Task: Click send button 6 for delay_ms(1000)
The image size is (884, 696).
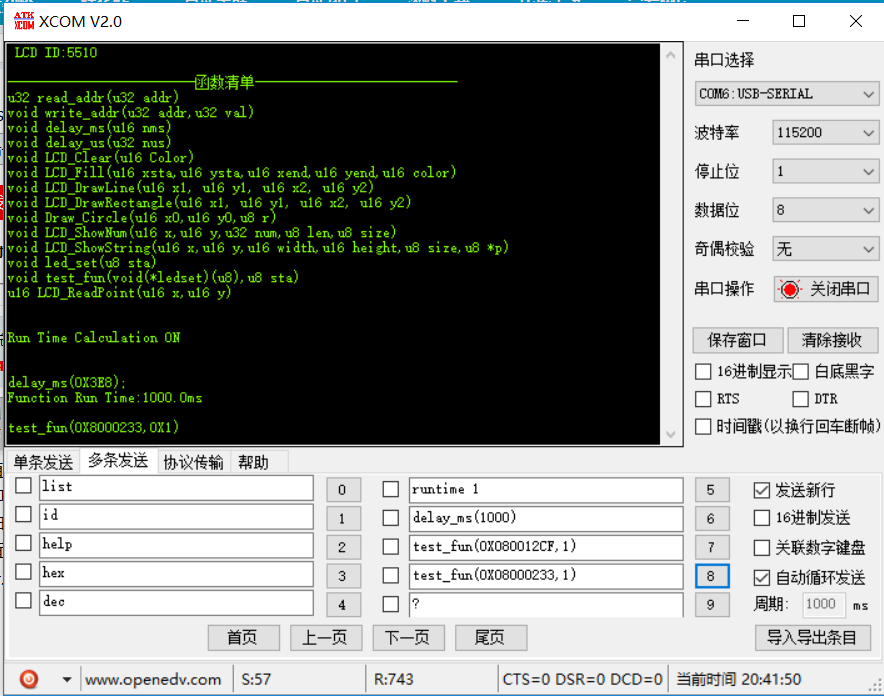Action: [711, 518]
